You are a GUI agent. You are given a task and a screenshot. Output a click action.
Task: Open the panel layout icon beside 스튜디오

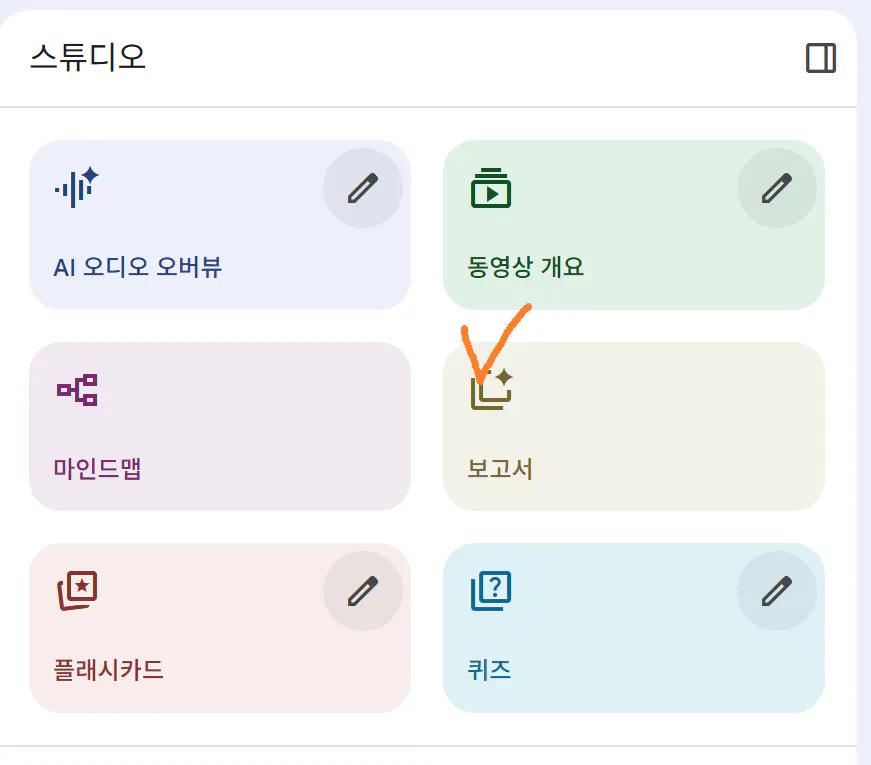click(x=821, y=58)
